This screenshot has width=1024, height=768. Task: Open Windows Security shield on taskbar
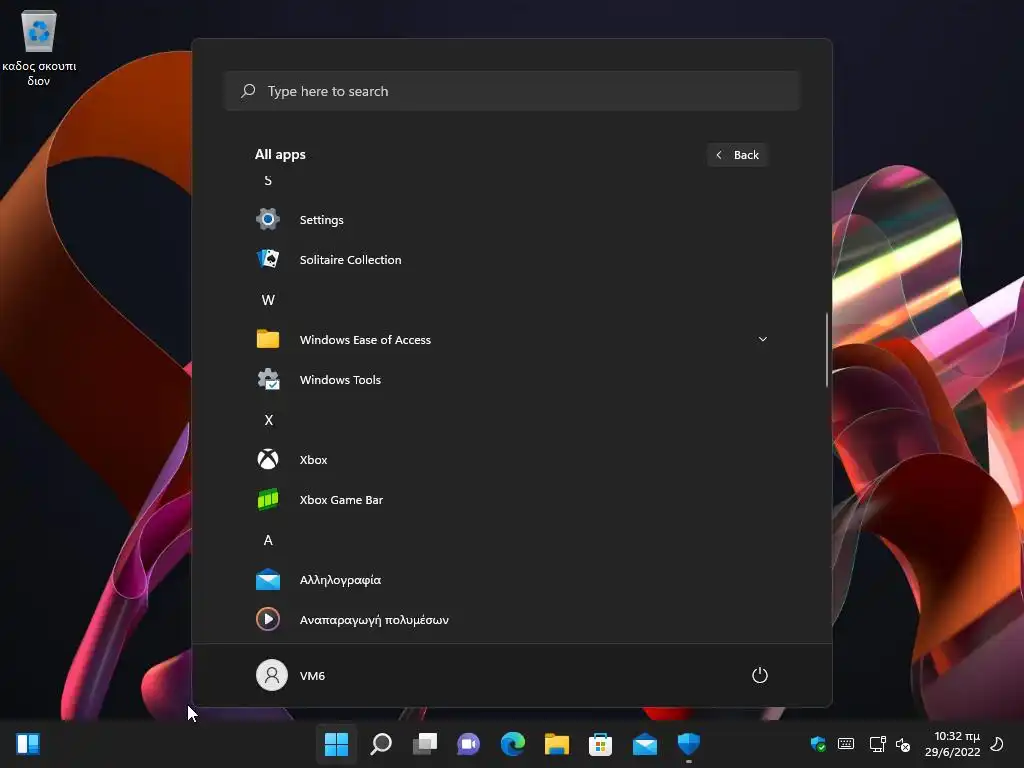click(688, 744)
